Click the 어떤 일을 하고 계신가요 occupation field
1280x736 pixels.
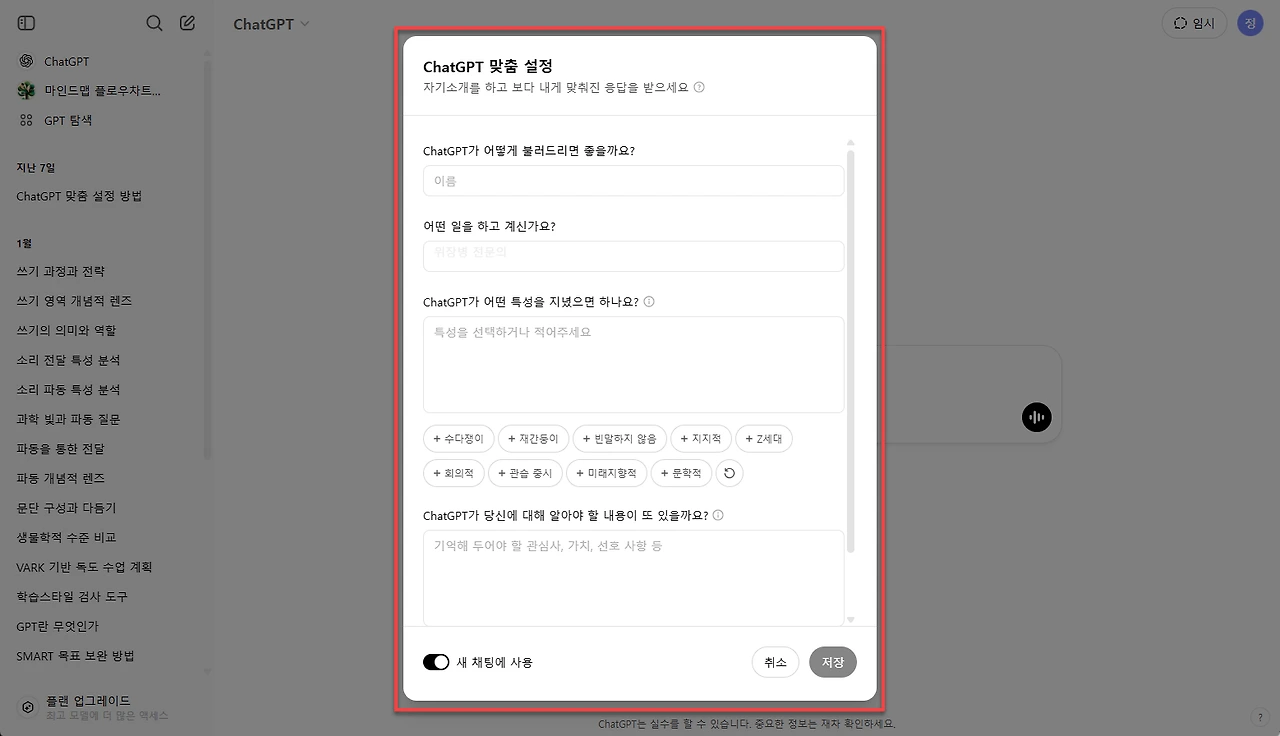click(x=633, y=256)
